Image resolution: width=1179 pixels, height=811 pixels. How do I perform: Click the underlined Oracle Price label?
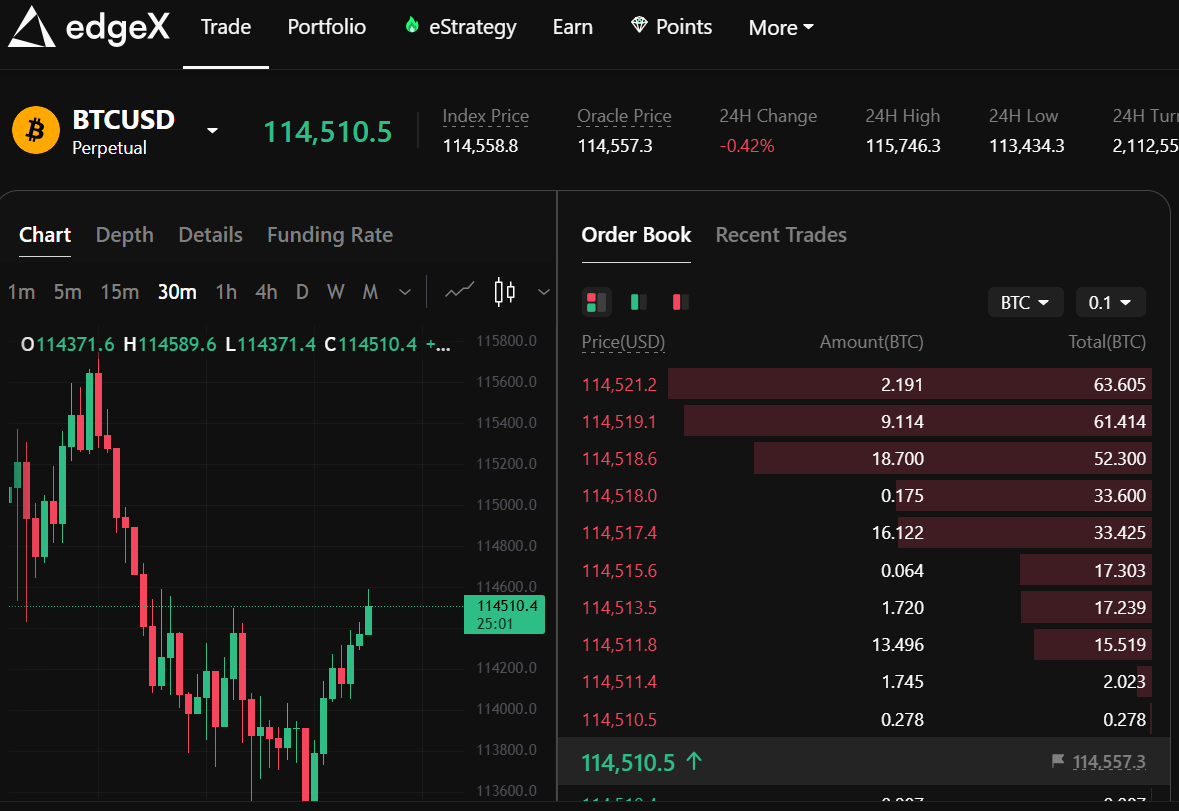(623, 116)
